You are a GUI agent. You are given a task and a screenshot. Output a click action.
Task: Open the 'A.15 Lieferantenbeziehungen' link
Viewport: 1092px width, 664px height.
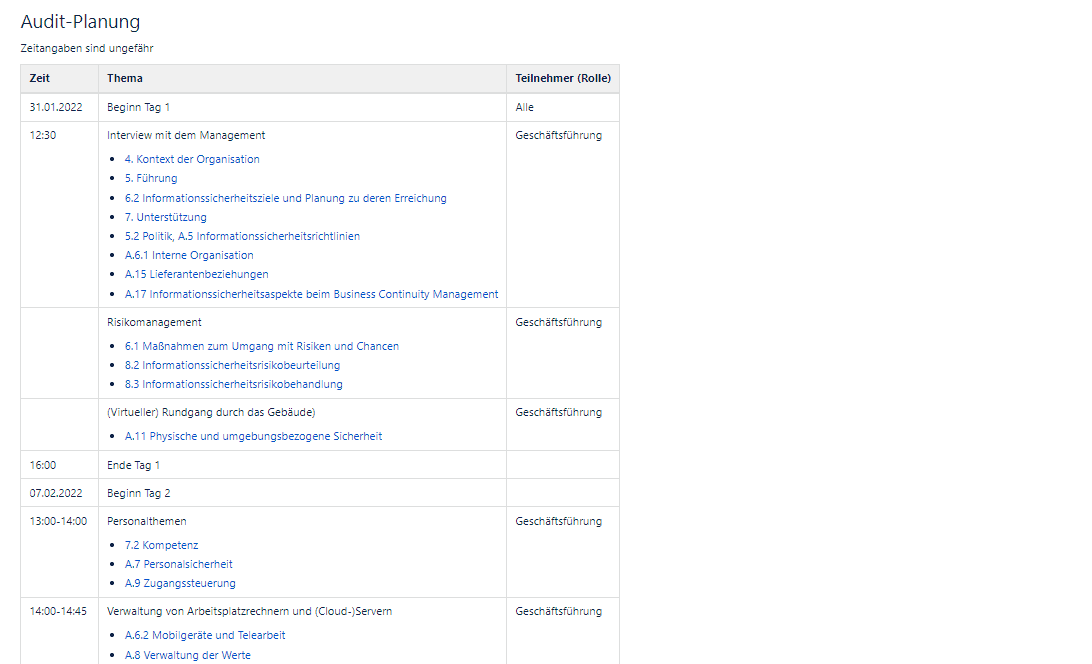pyautogui.click(x=196, y=274)
